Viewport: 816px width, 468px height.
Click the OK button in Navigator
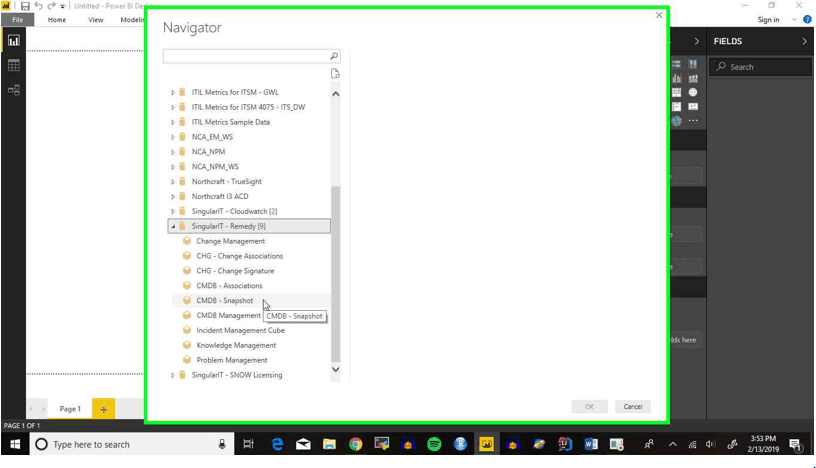coord(589,407)
